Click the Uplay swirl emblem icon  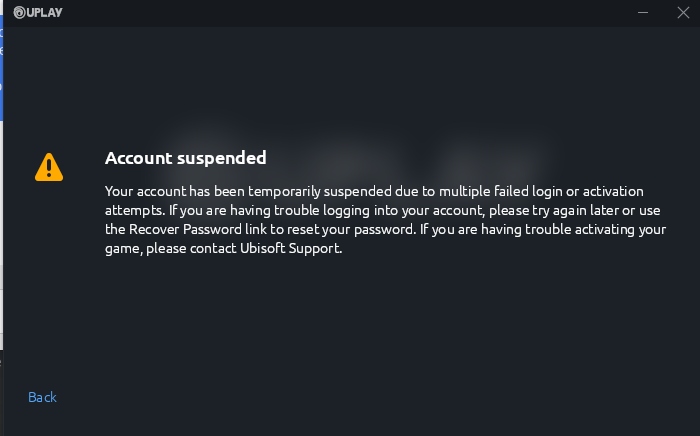(x=19, y=12)
